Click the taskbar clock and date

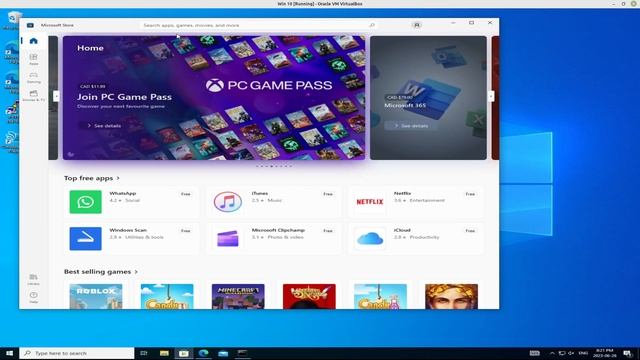point(604,353)
